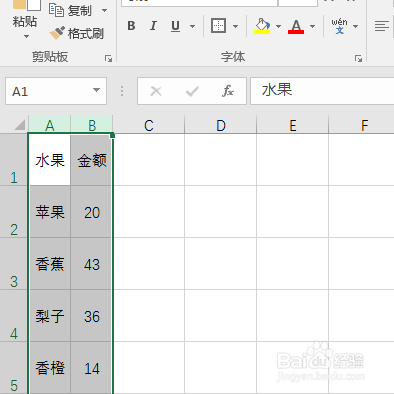394x394 pixels.
Task: Select row 4 header
Action: (x=14, y=316)
